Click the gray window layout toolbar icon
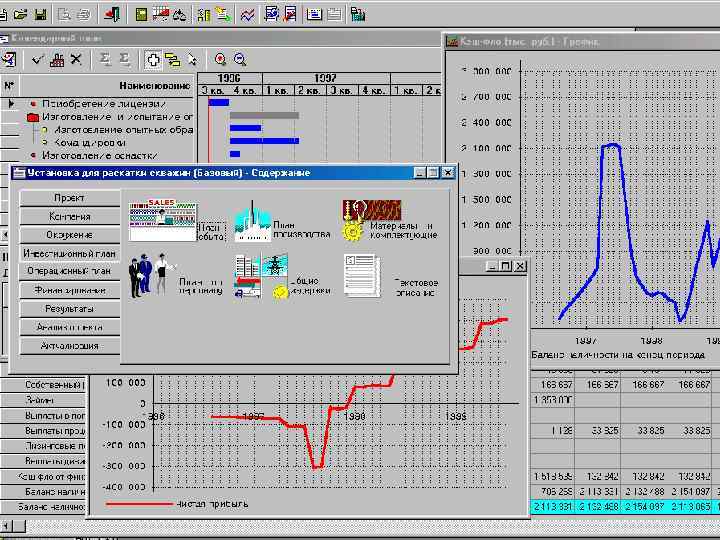 coord(334,15)
